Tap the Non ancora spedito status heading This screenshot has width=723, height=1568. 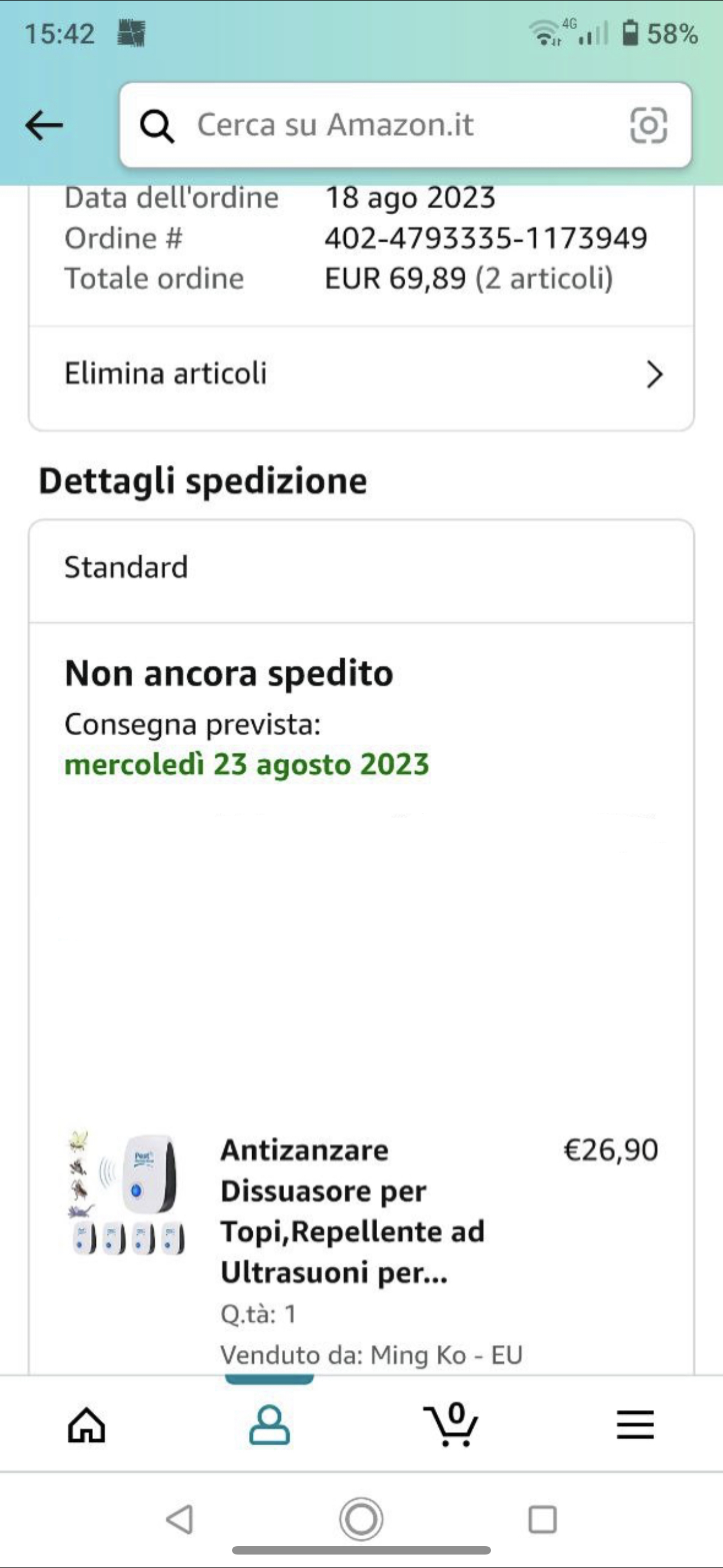(x=229, y=674)
